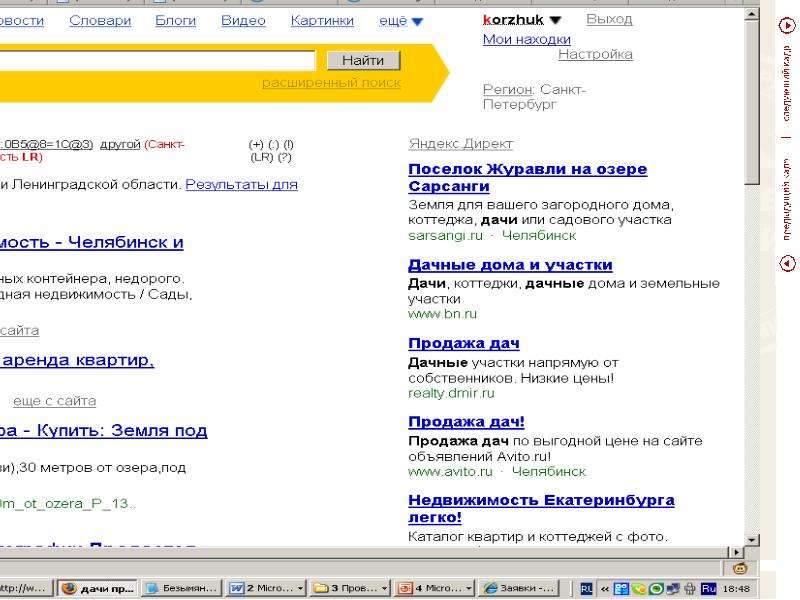Click the sarsangi.ru green URL
Screen dimensions: 800x600
pos(445,236)
